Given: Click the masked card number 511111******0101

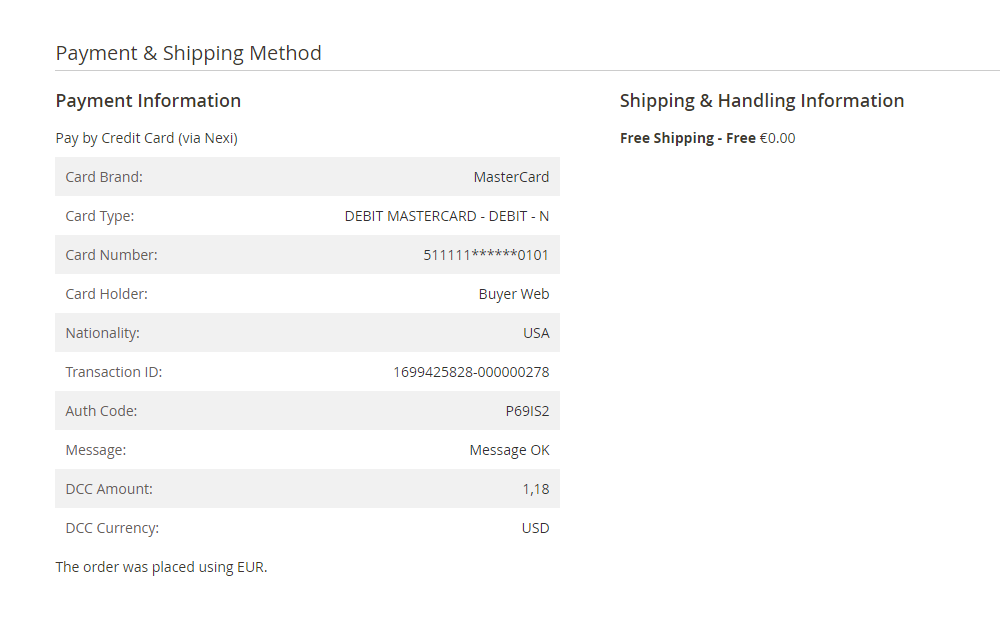Looking at the screenshot, I should click(x=486, y=255).
